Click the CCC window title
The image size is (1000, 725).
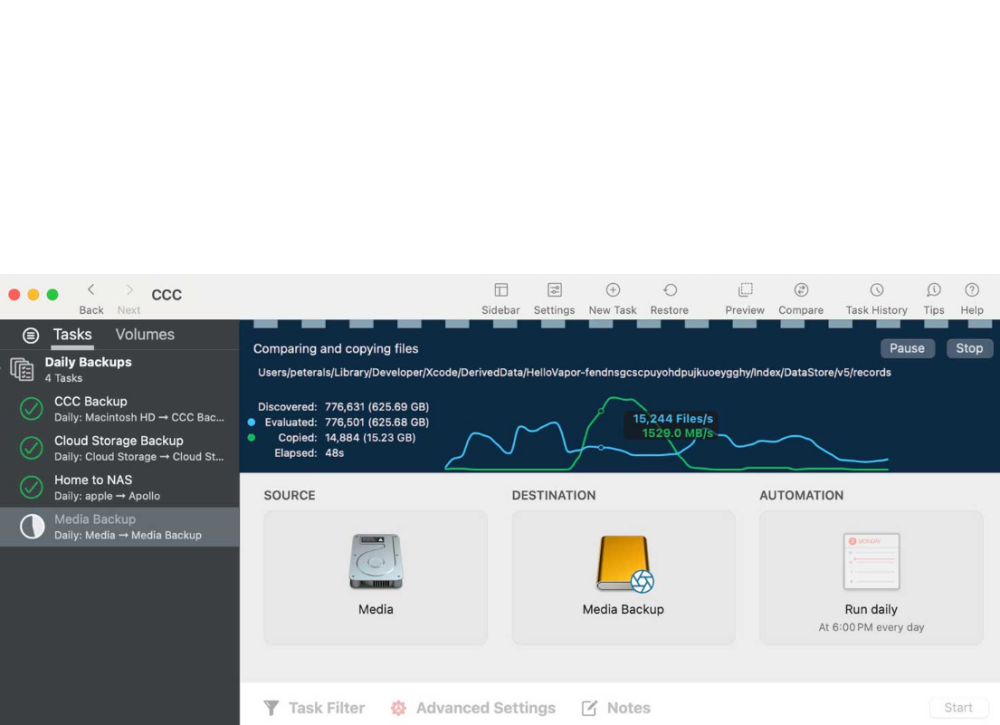pyautogui.click(x=166, y=295)
